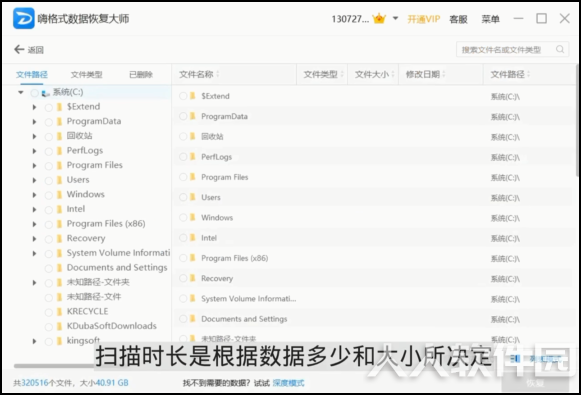
Task: Click the 开通VIP link
Action: tap(424, 19)
